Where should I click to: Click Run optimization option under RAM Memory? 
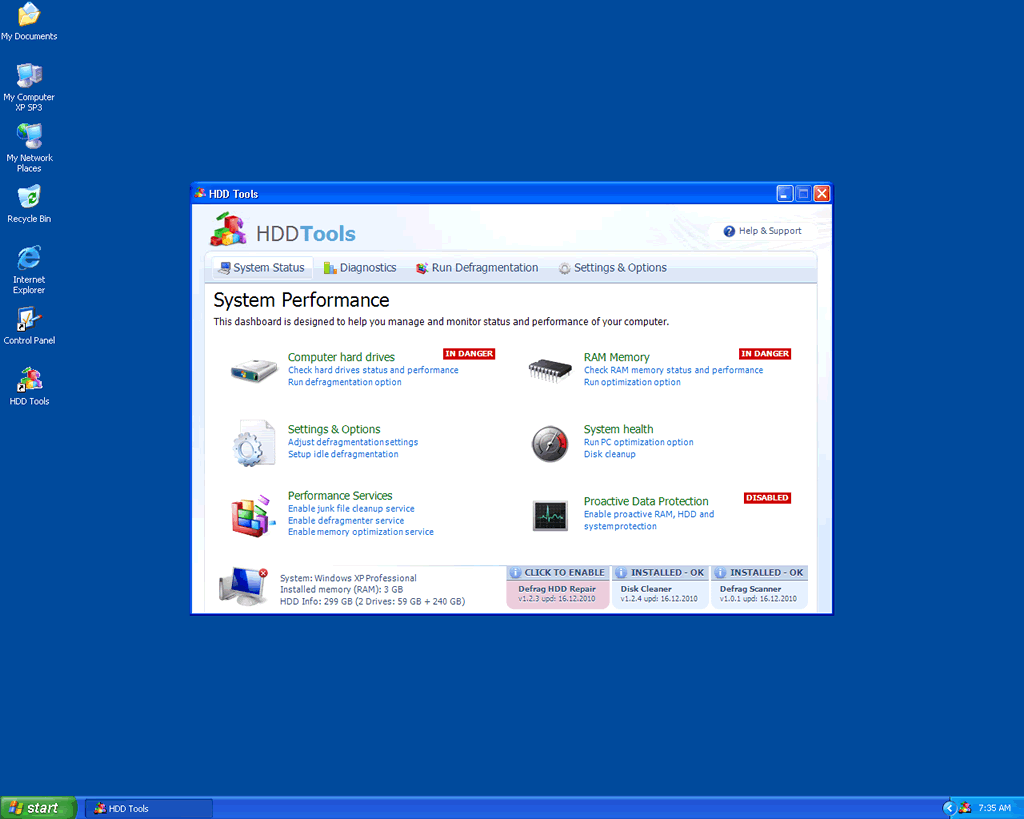(x=632, y=382)
